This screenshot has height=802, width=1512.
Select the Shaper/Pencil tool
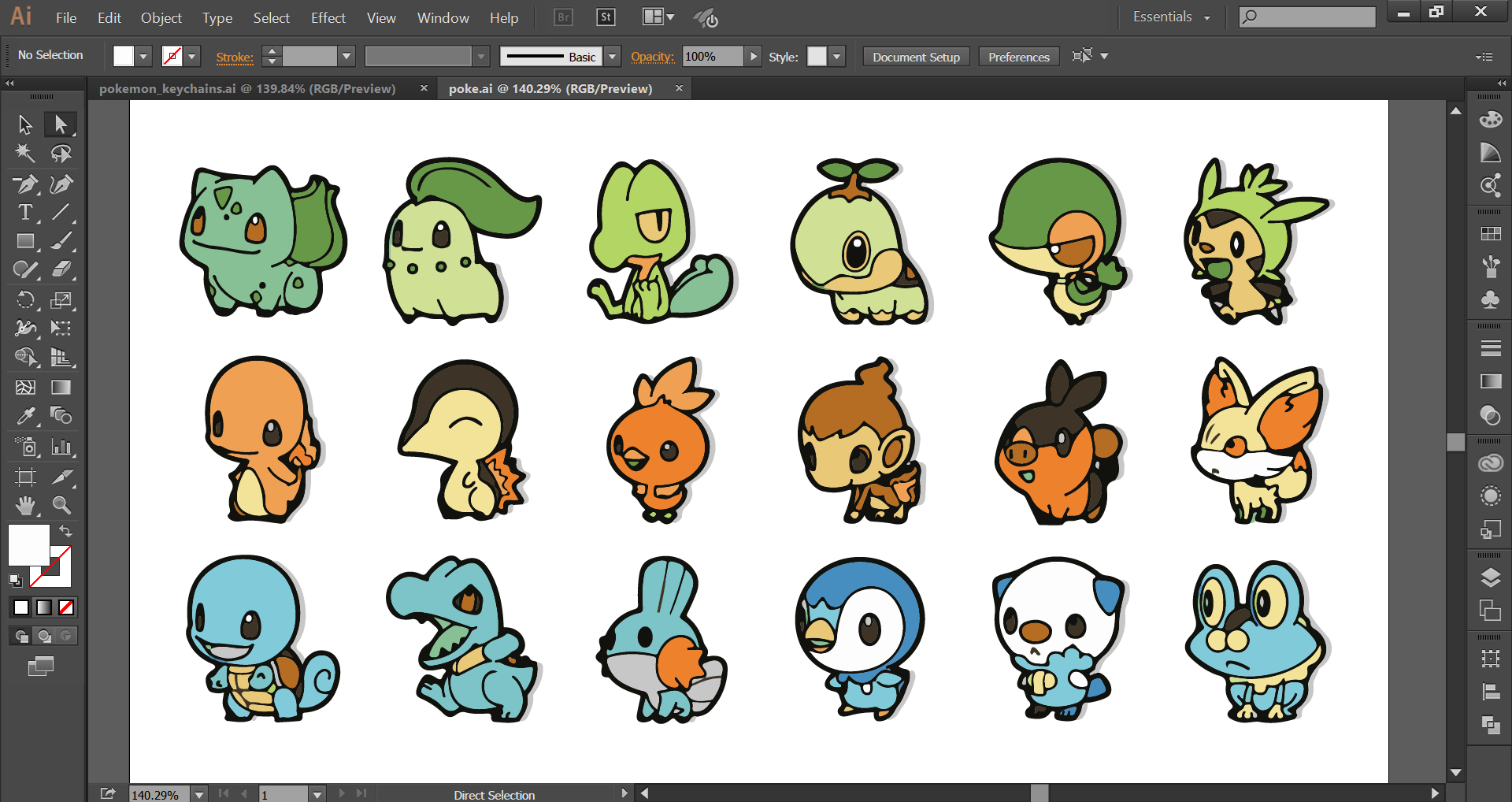pyautogui.click(x=25, y=270)
